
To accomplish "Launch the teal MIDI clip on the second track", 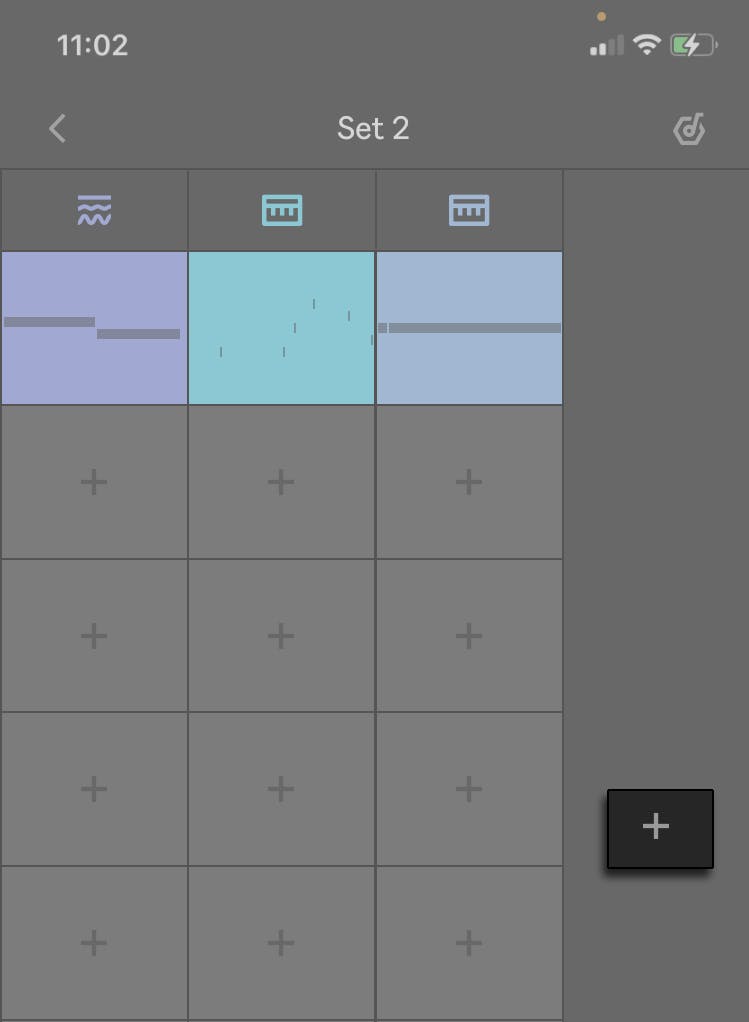I will (x=281, y=327).
